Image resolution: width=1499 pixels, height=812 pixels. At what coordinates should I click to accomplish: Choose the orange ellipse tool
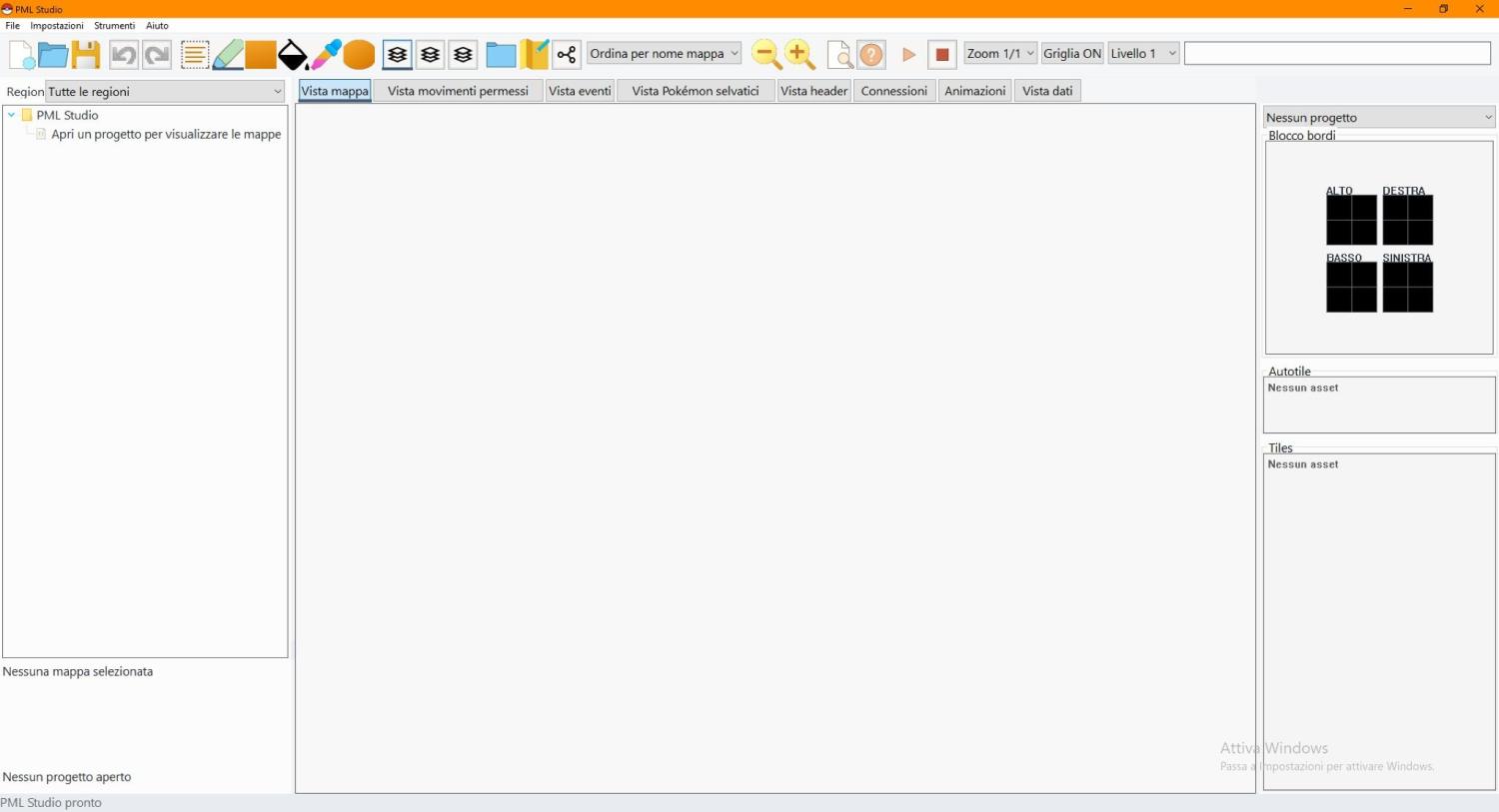pos(359,55)
